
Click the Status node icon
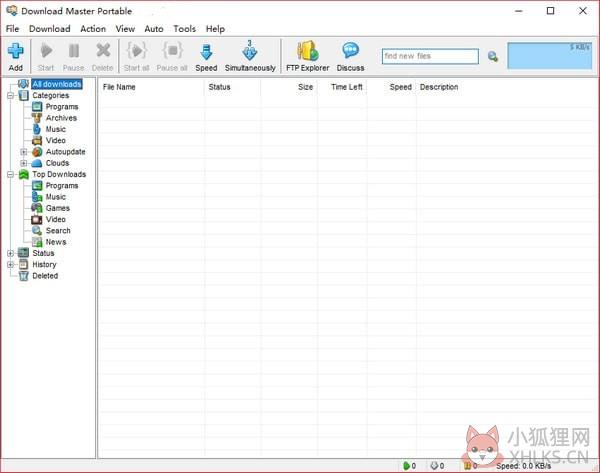23,253
